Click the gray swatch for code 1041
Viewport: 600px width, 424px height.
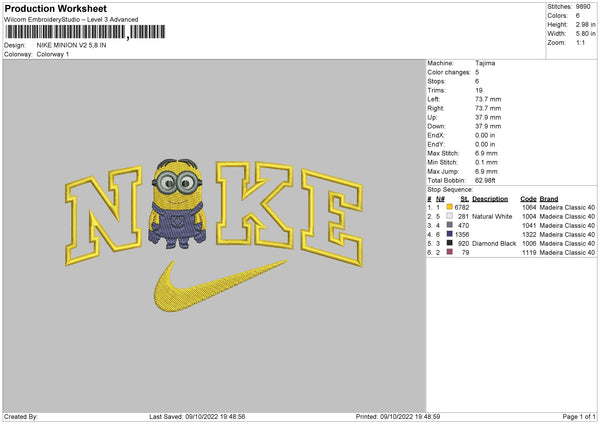[x=450, y=225]
